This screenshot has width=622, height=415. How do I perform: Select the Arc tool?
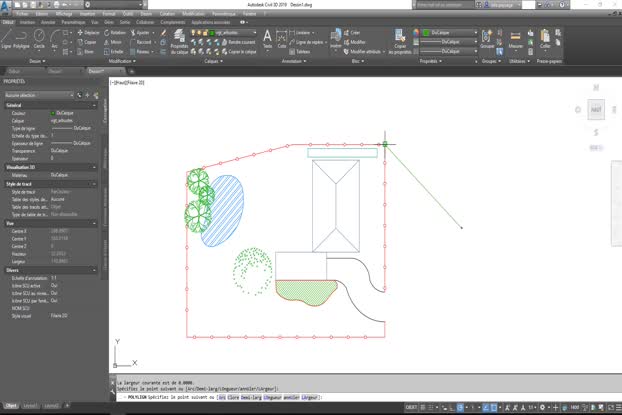click(55, 38)
